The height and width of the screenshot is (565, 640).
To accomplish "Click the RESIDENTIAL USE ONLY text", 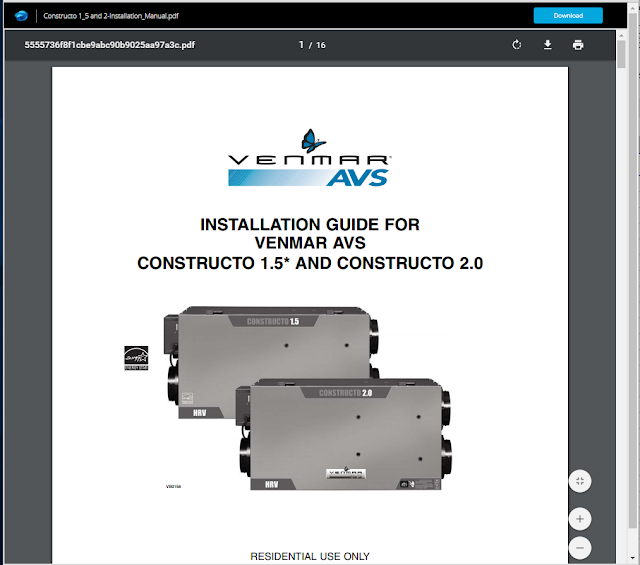I will (310, 556).
